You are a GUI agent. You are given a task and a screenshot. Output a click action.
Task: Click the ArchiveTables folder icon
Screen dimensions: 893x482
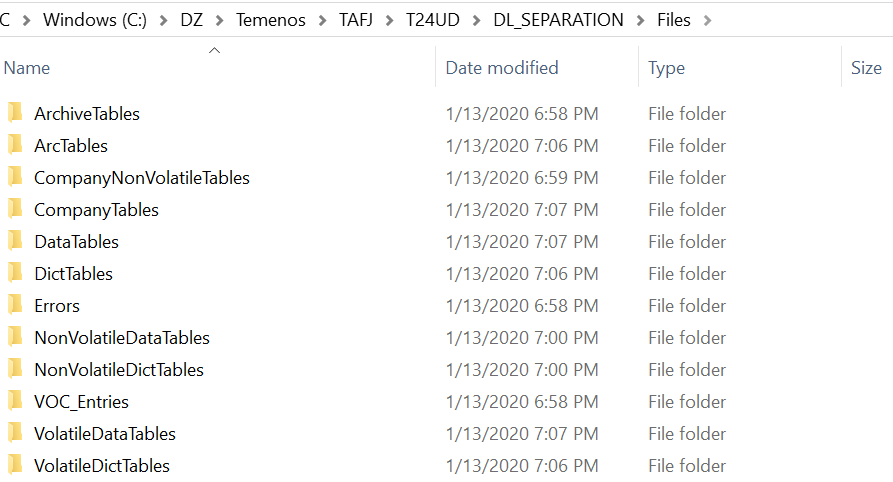click(x=15, y=113)
